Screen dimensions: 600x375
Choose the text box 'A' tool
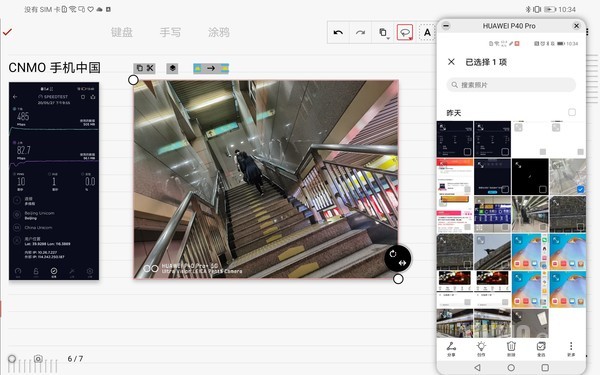(x=427, y=33)
